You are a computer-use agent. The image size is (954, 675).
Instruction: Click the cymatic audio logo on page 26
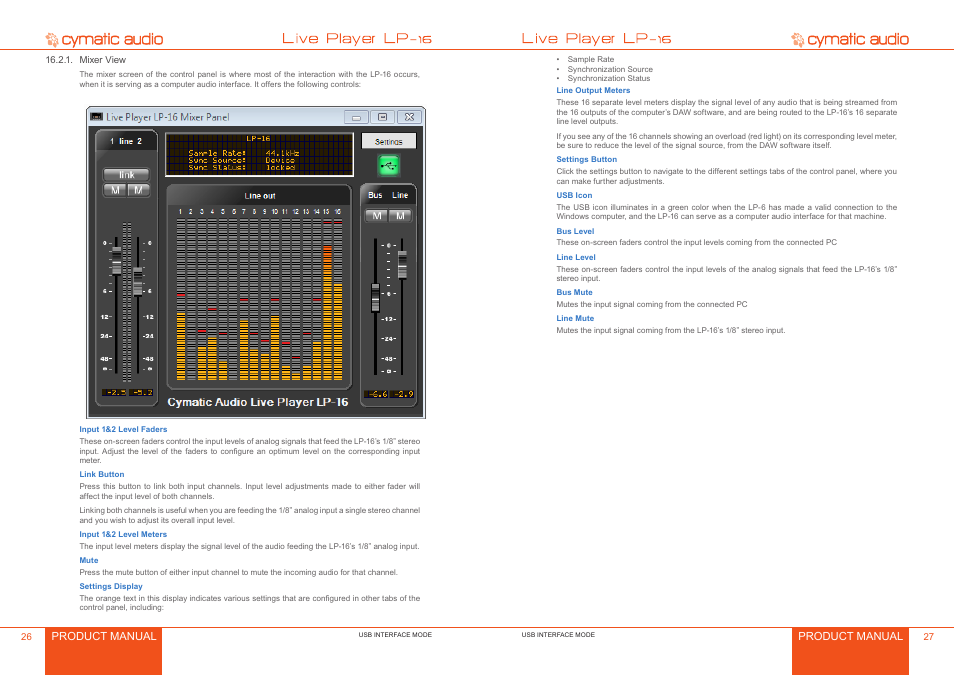pos(104,40)
